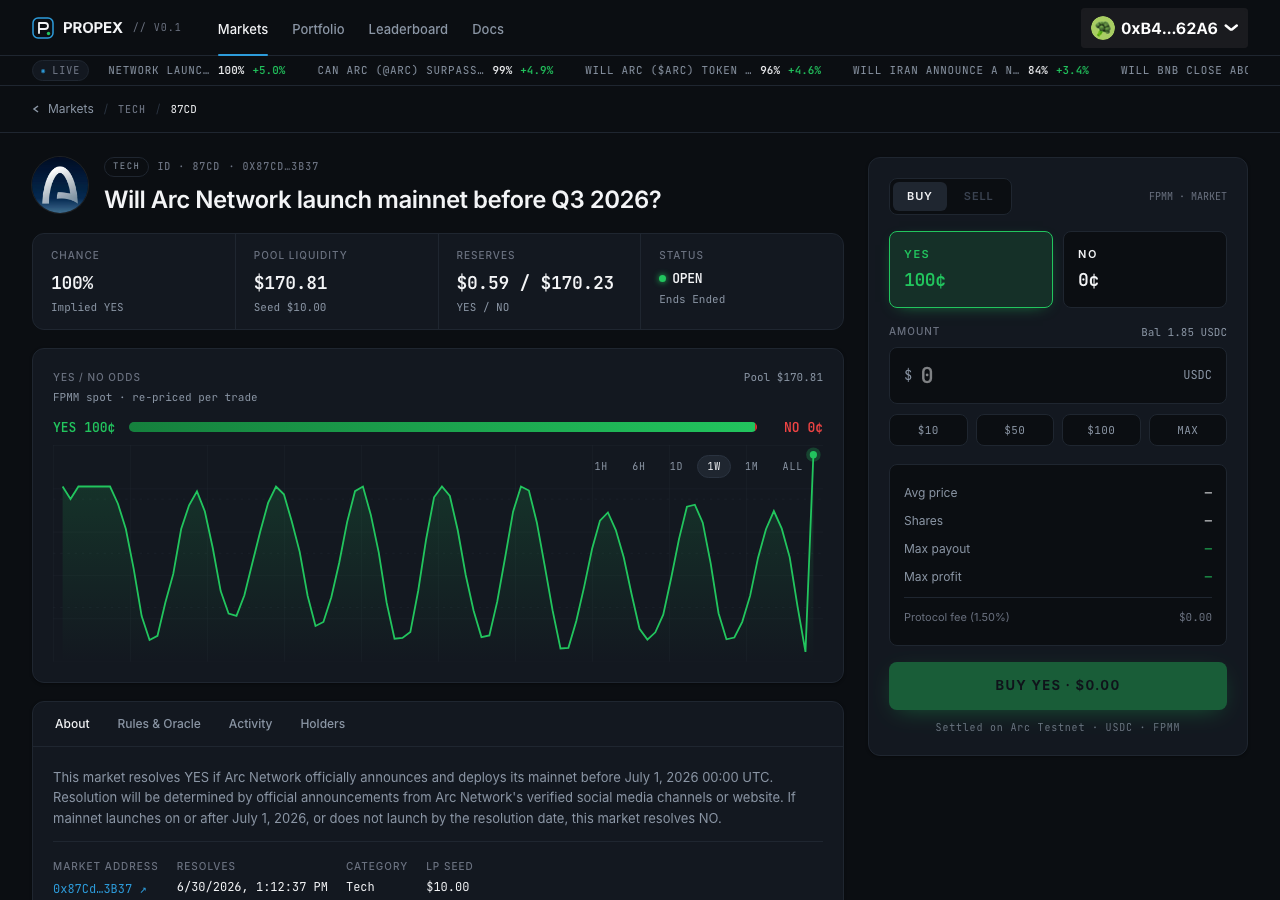Open the wallet 0xB4...62A6 menu

1164,28
